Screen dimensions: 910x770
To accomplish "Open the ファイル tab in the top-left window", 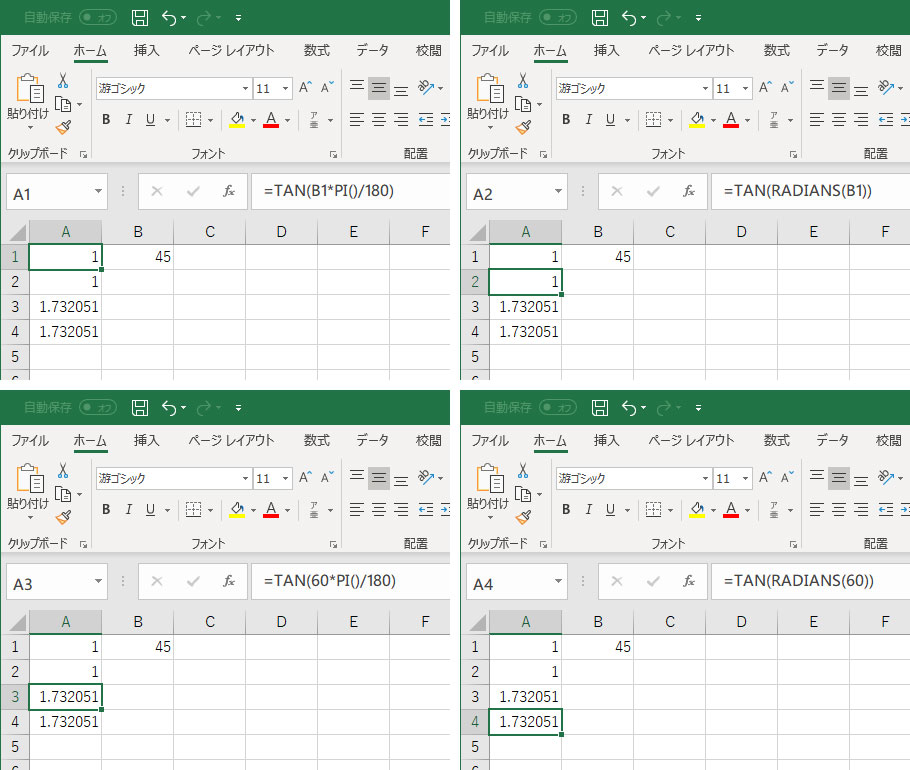I will pos(30,50).
